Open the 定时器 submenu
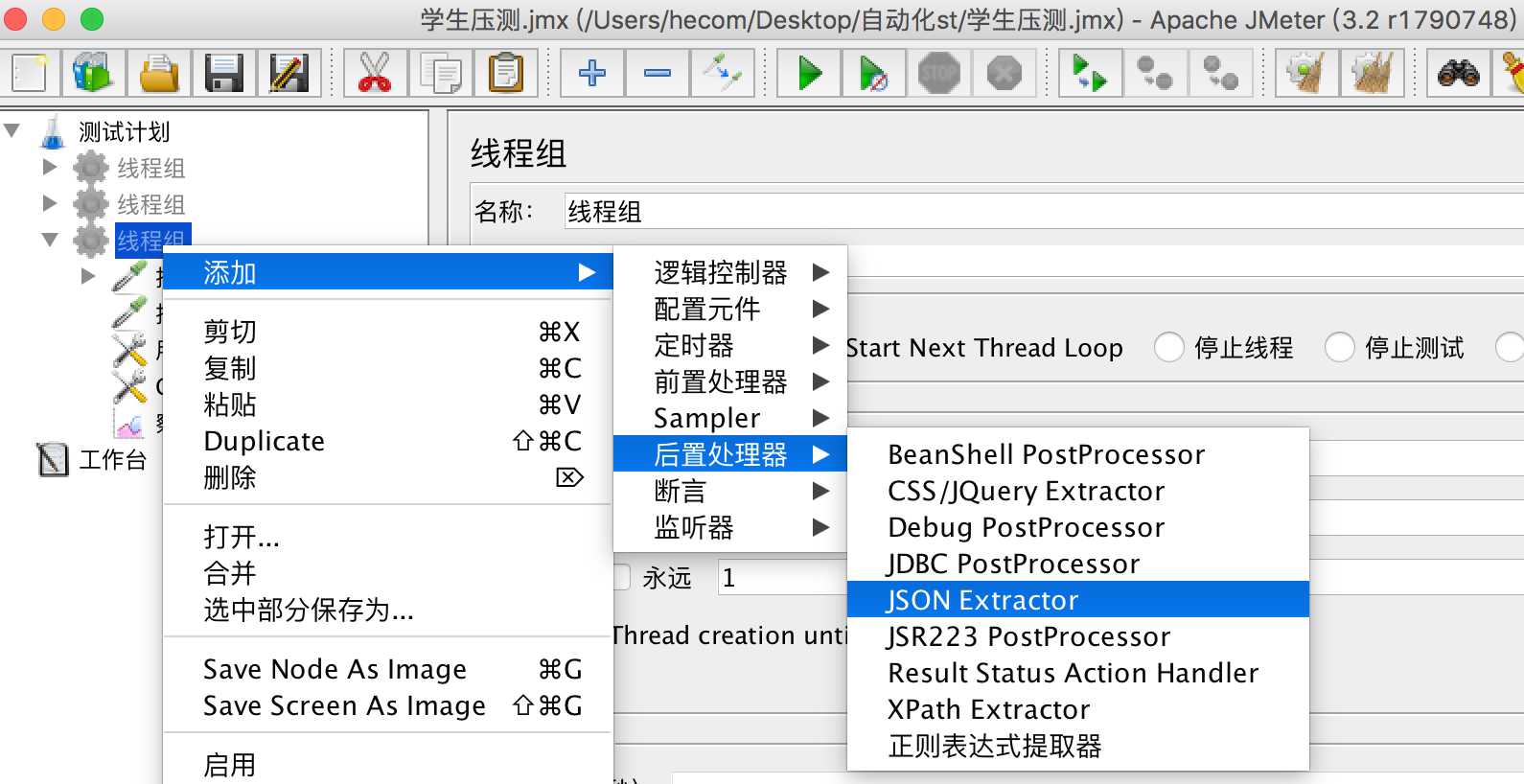Screen dimensions: 1524x784 pos(730,345)
